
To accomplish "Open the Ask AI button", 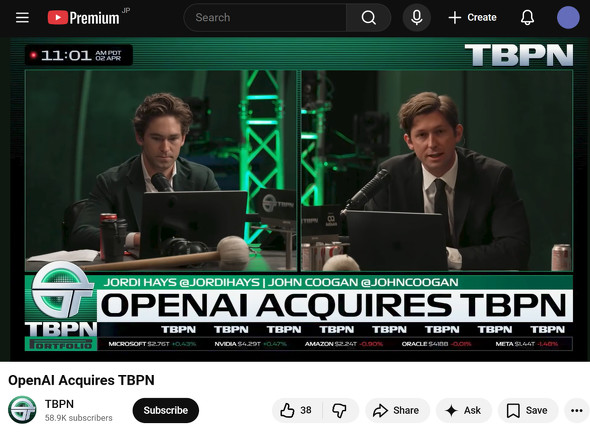I will coord(464,410).
